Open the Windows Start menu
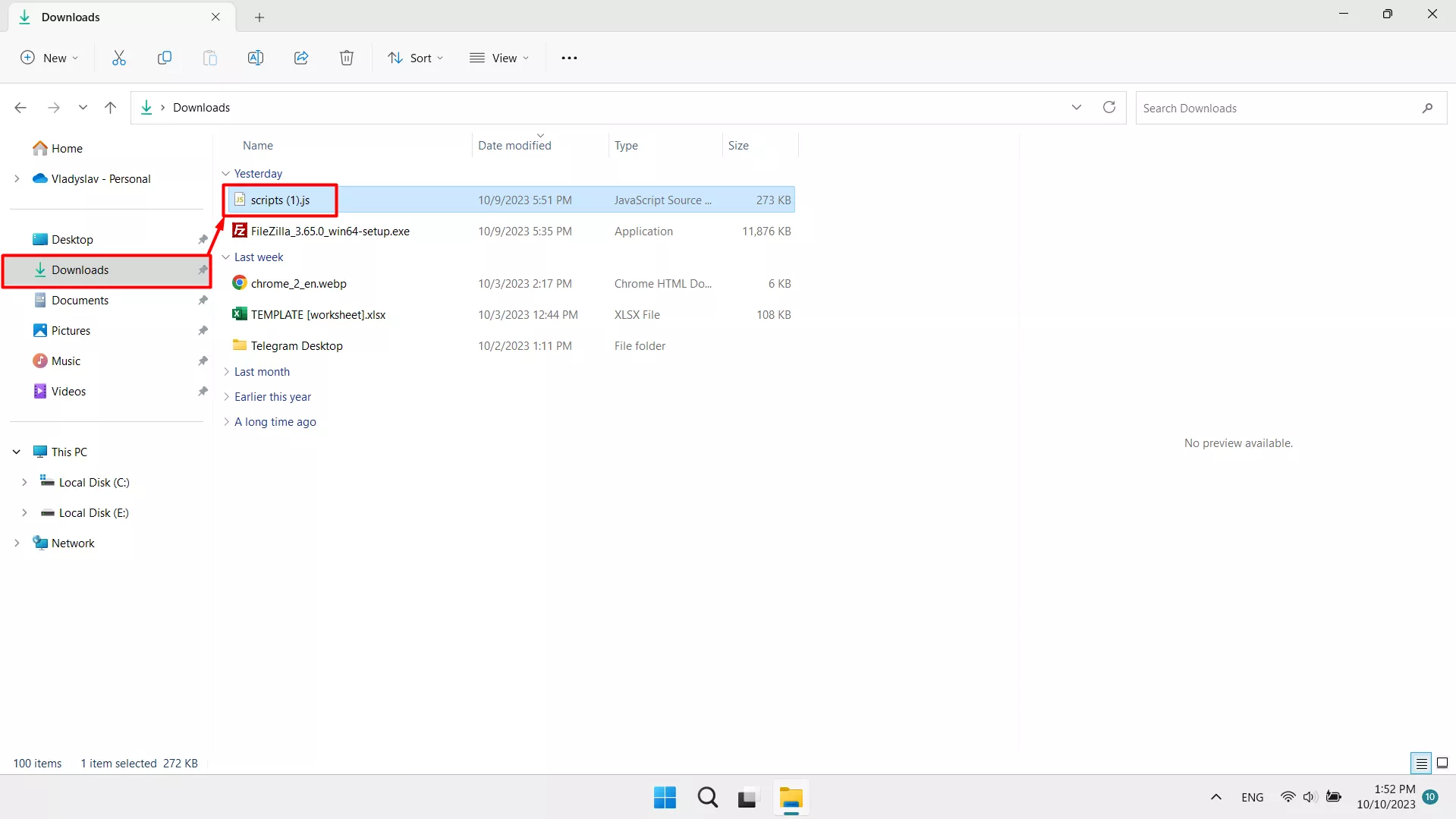This screenshot has width=1456, height=819. click(x=665, y=798)
